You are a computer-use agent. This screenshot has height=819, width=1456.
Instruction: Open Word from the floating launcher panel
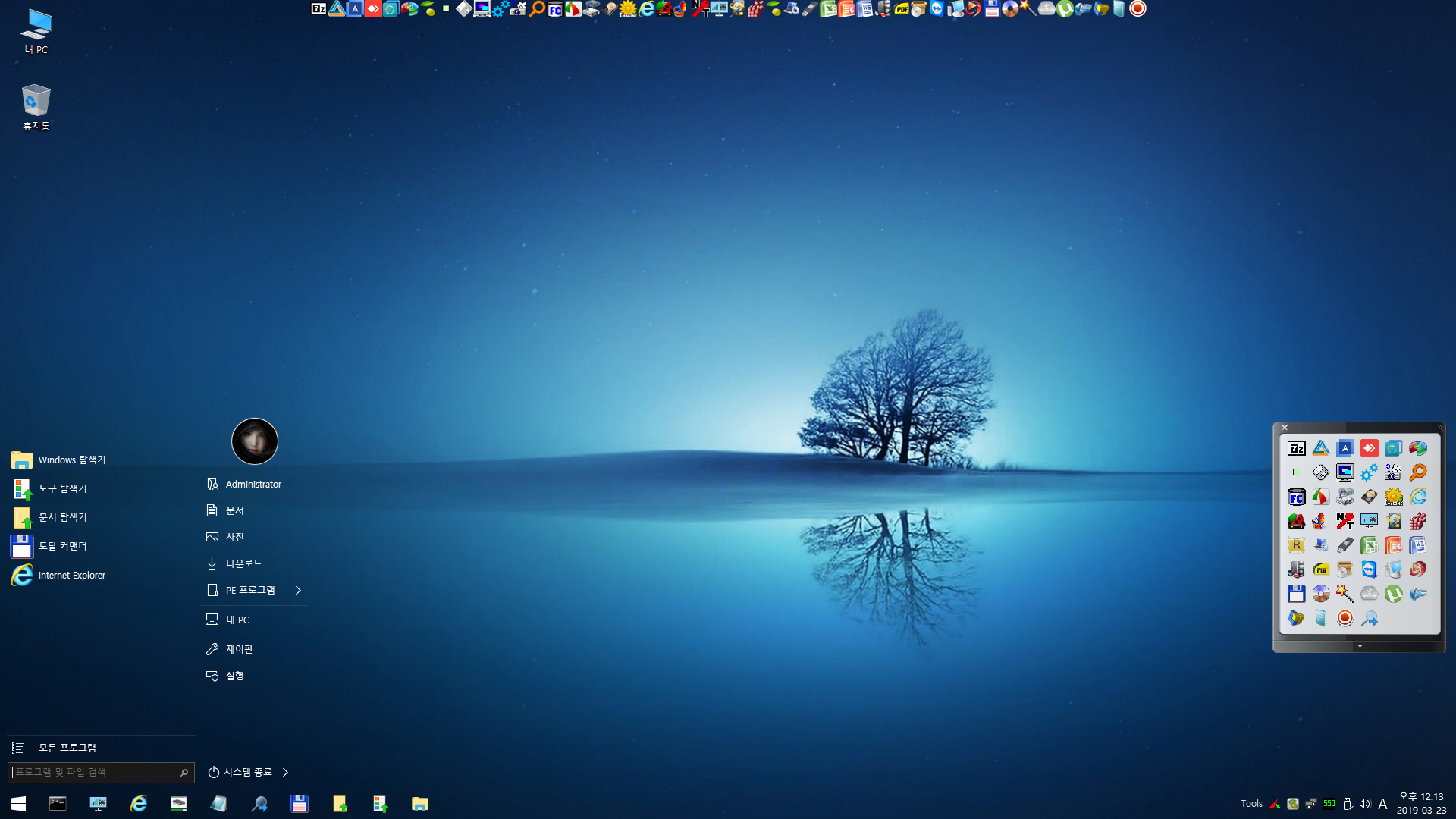pos(1418,545)
